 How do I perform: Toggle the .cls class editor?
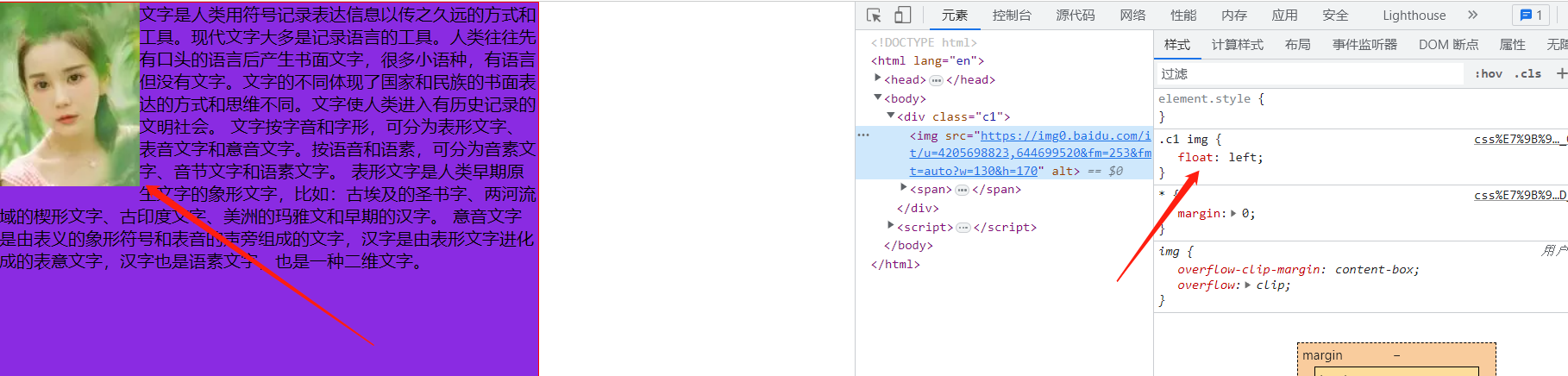tap(1528, 73)
